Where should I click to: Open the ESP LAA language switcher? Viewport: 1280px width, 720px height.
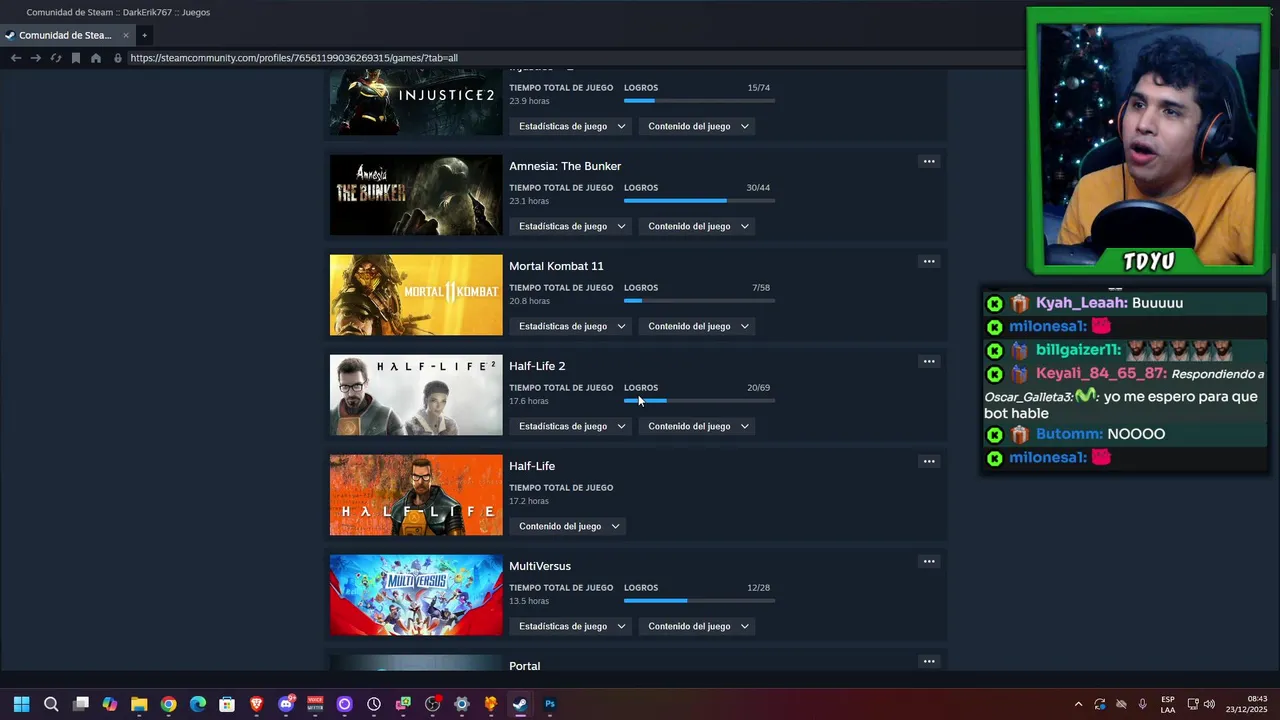[x=1168, y=704]
